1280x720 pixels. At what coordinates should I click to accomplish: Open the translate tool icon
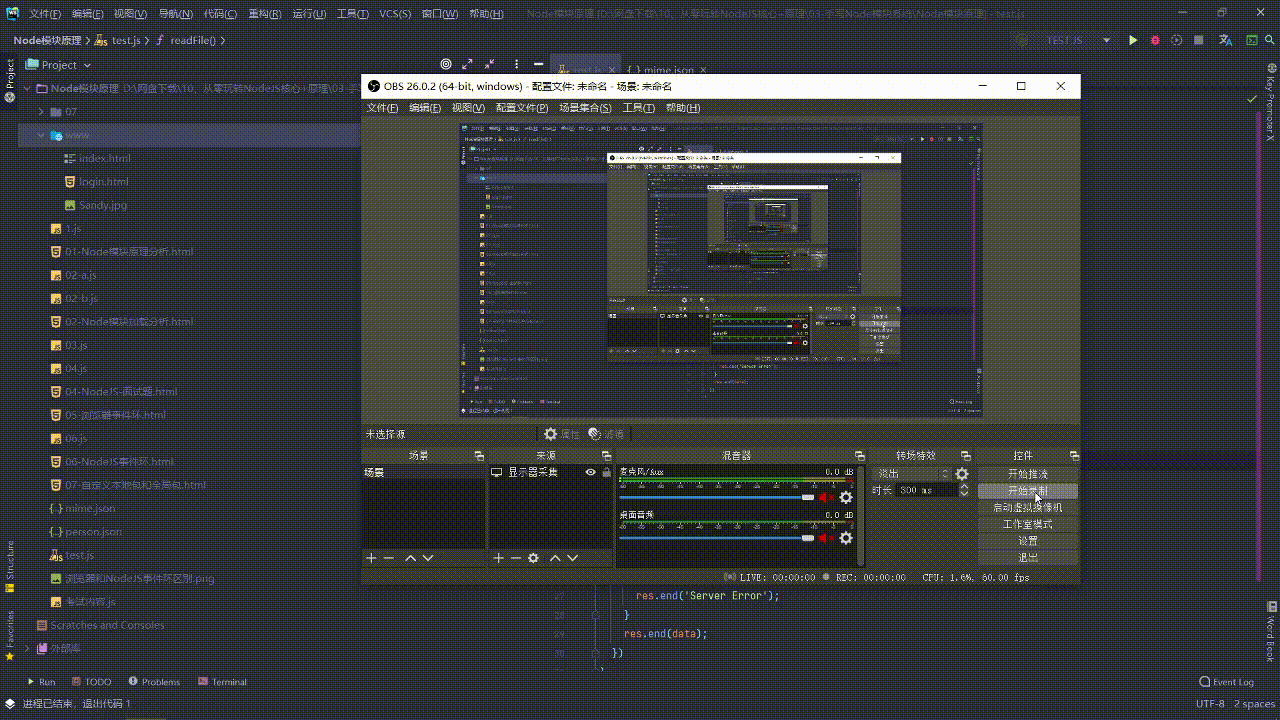pos(1226,40)
